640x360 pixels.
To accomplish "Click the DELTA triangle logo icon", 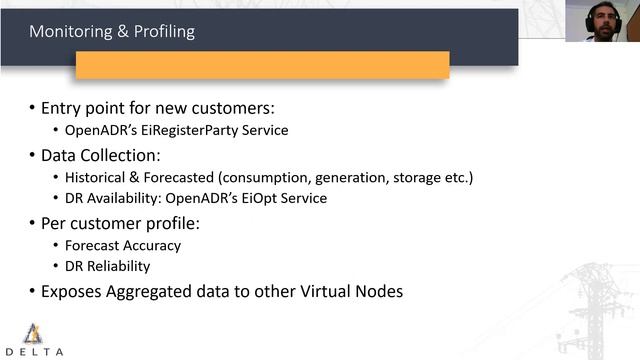I will [33, 333].
